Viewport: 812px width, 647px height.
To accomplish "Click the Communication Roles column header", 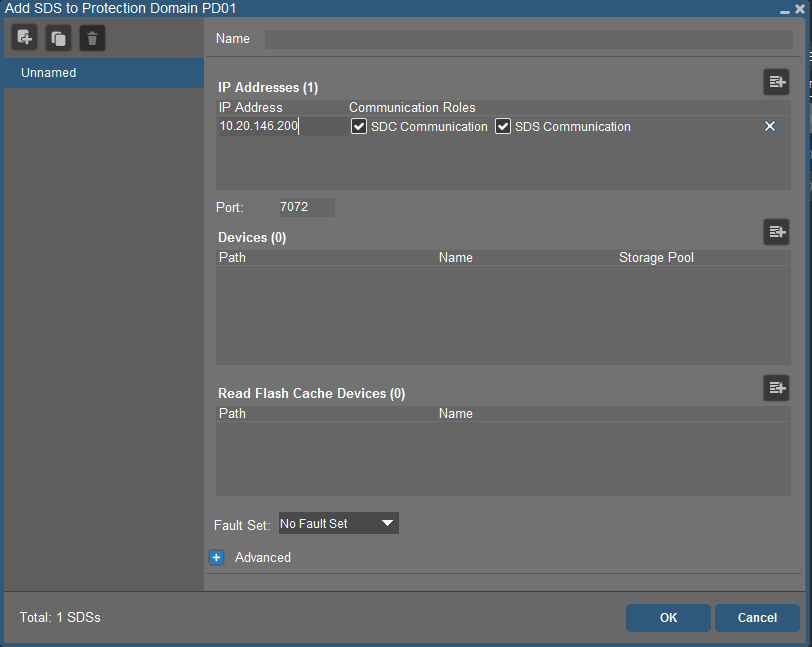I will coord(412,107).
